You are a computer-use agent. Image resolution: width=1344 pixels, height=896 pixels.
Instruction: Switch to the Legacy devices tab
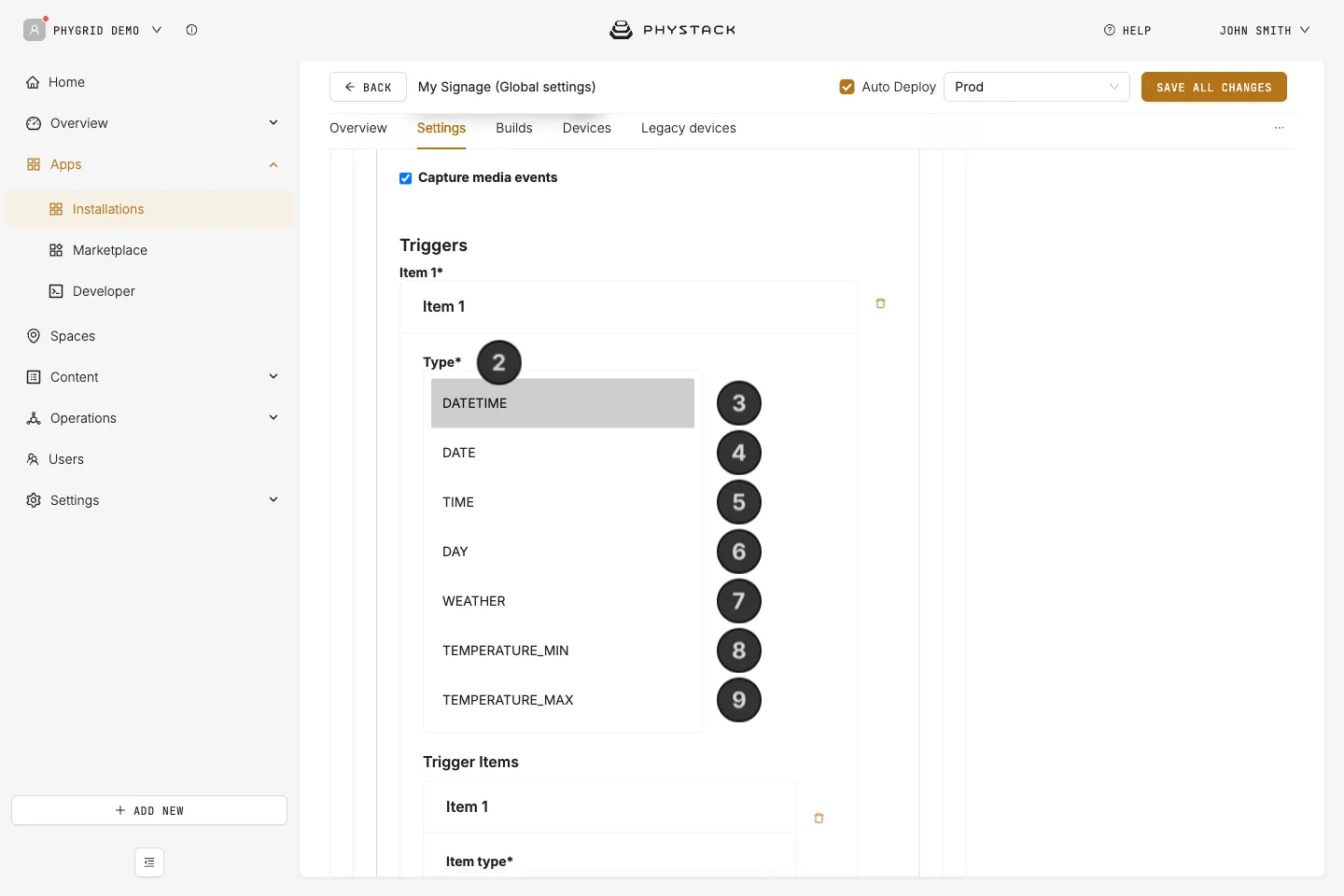coord(689,128)
